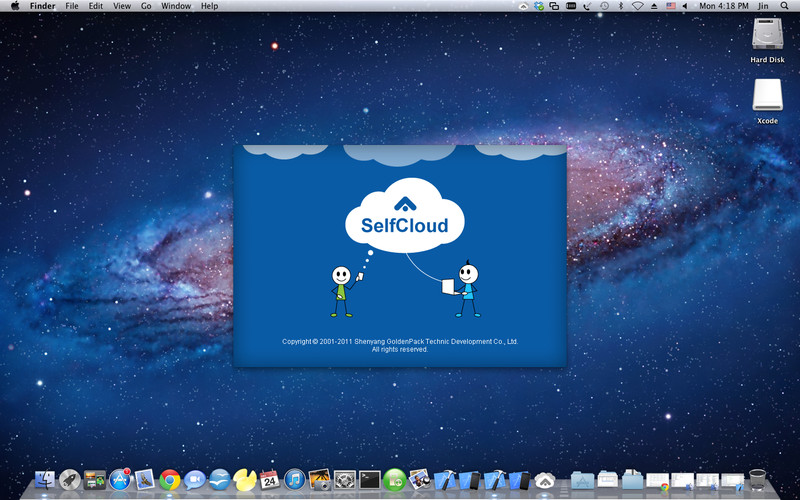The image size is (800, 500).
Task: Click the Eject menu bar icon
Action: [x=654, y=6]
